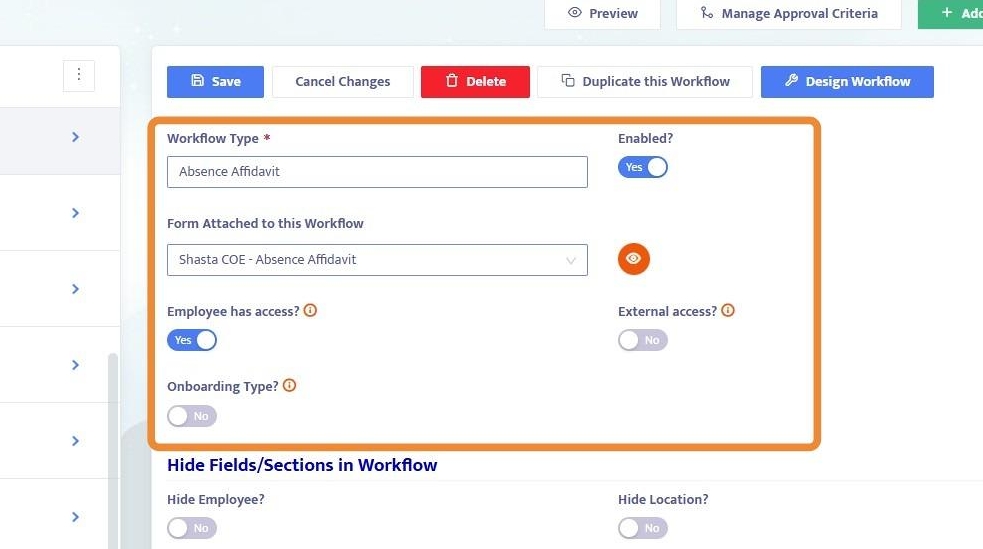This screenshot has width=983, height=549.
Task: Turn on the Onboarding Type toggle
Action: [192, 416]
